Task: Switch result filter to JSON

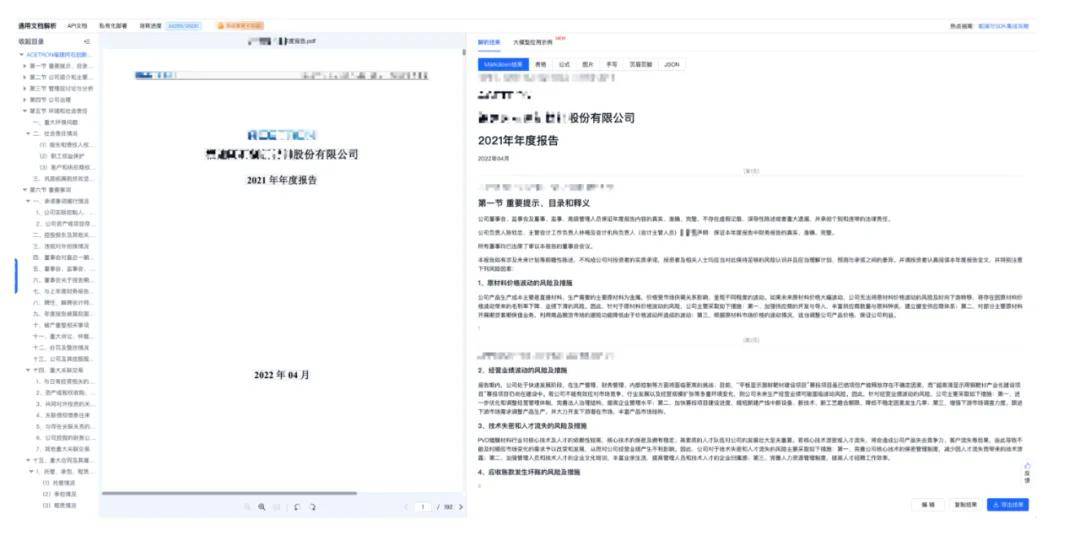Action: click(x=672, y=63)
